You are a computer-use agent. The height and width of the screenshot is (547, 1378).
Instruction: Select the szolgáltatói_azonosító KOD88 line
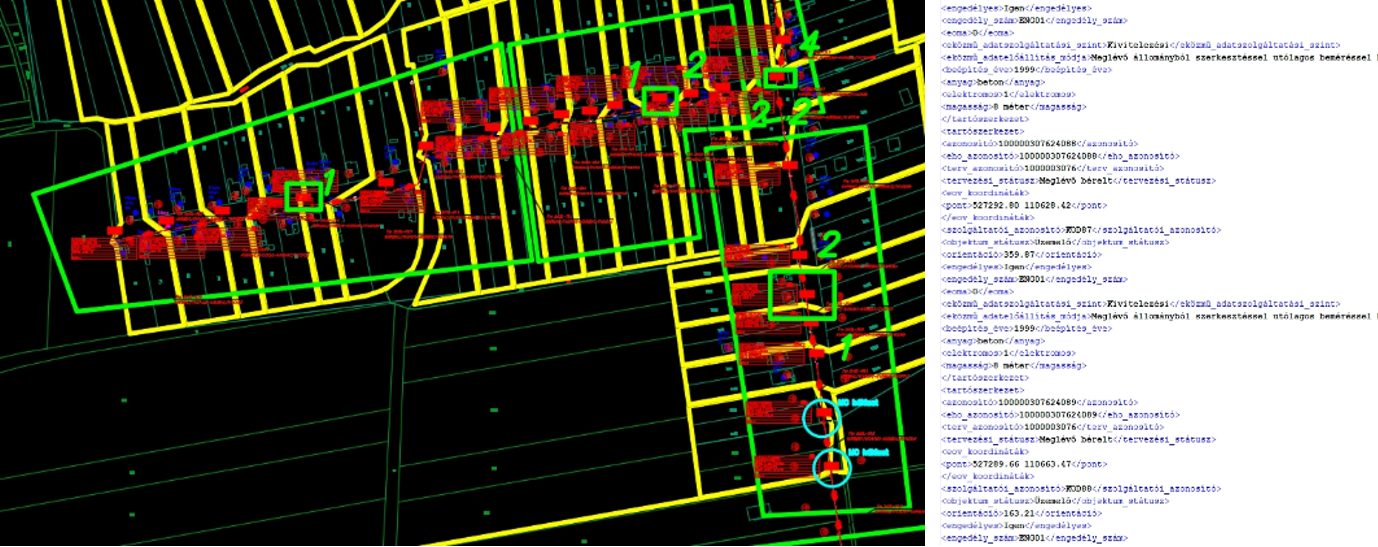click(1080, 489)
